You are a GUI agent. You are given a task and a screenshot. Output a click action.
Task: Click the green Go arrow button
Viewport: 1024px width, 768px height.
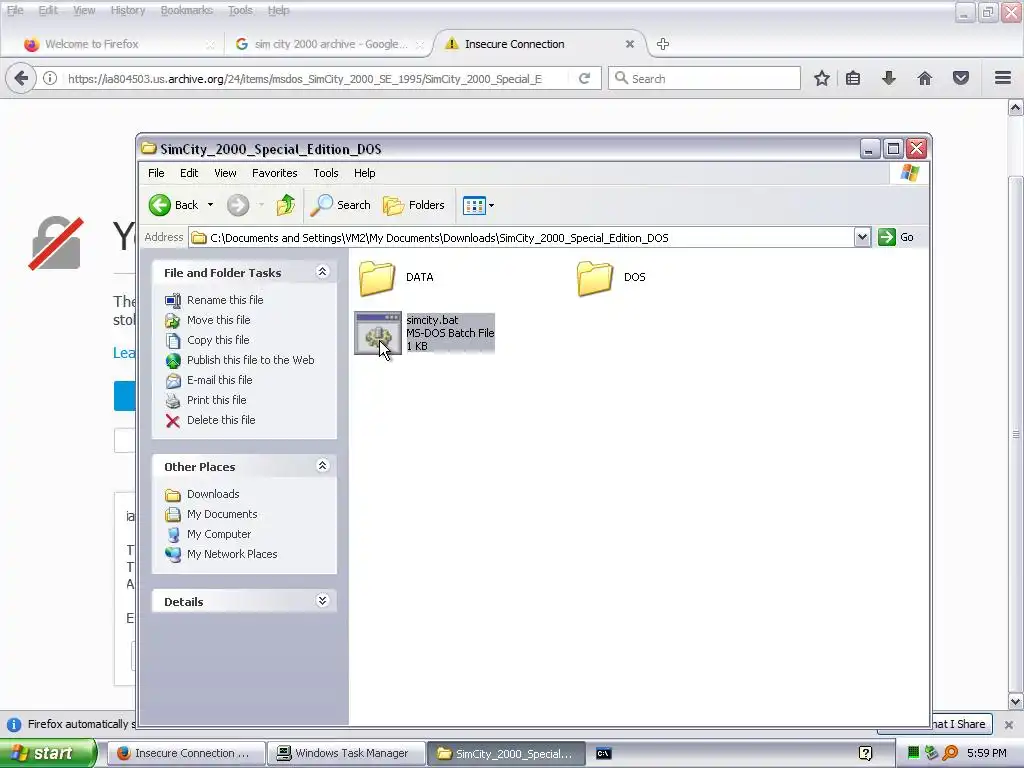pos(886,237)
